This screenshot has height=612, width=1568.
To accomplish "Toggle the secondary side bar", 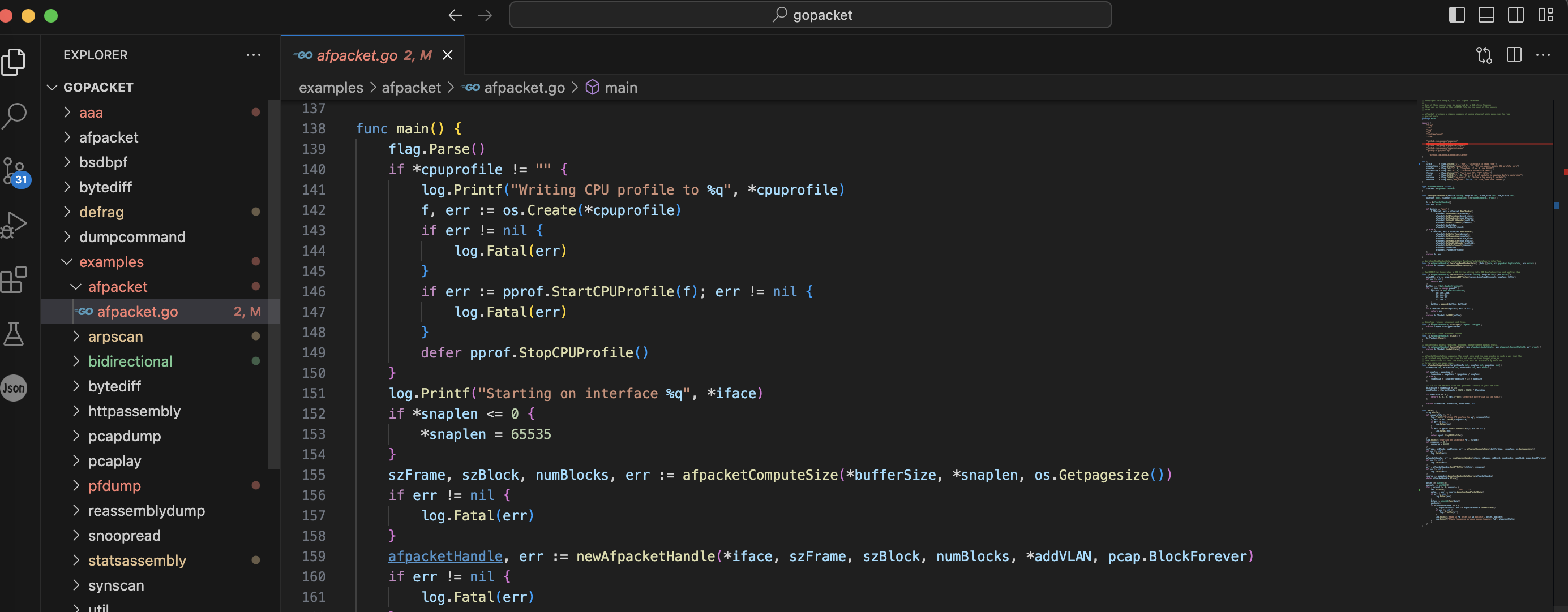I will point(1516,15).
